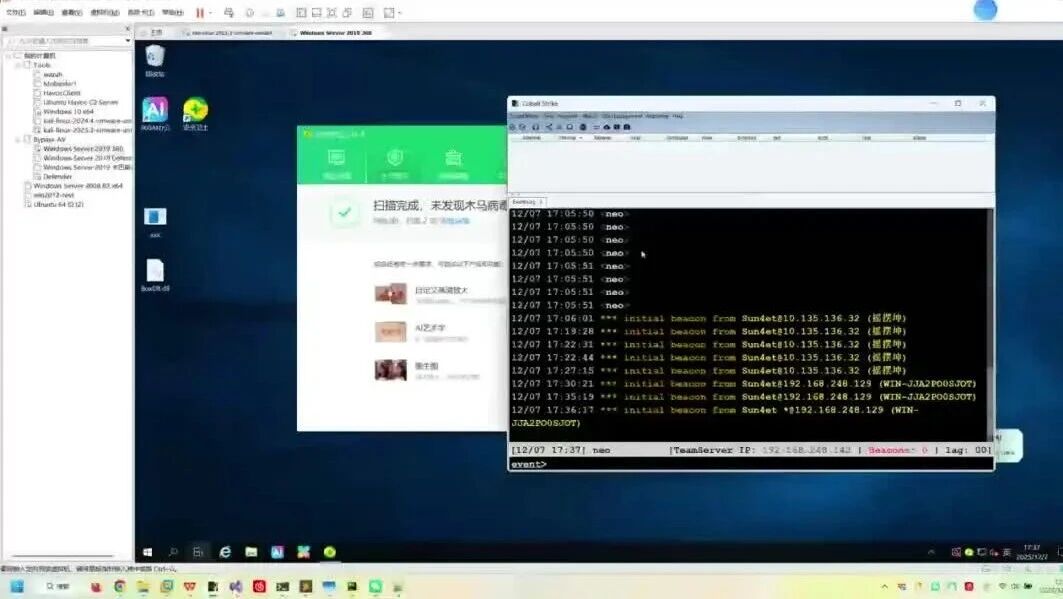Open the 360 security guard desktop shortcut
Screen dimensions: 1063x599
tap(195, 113)
